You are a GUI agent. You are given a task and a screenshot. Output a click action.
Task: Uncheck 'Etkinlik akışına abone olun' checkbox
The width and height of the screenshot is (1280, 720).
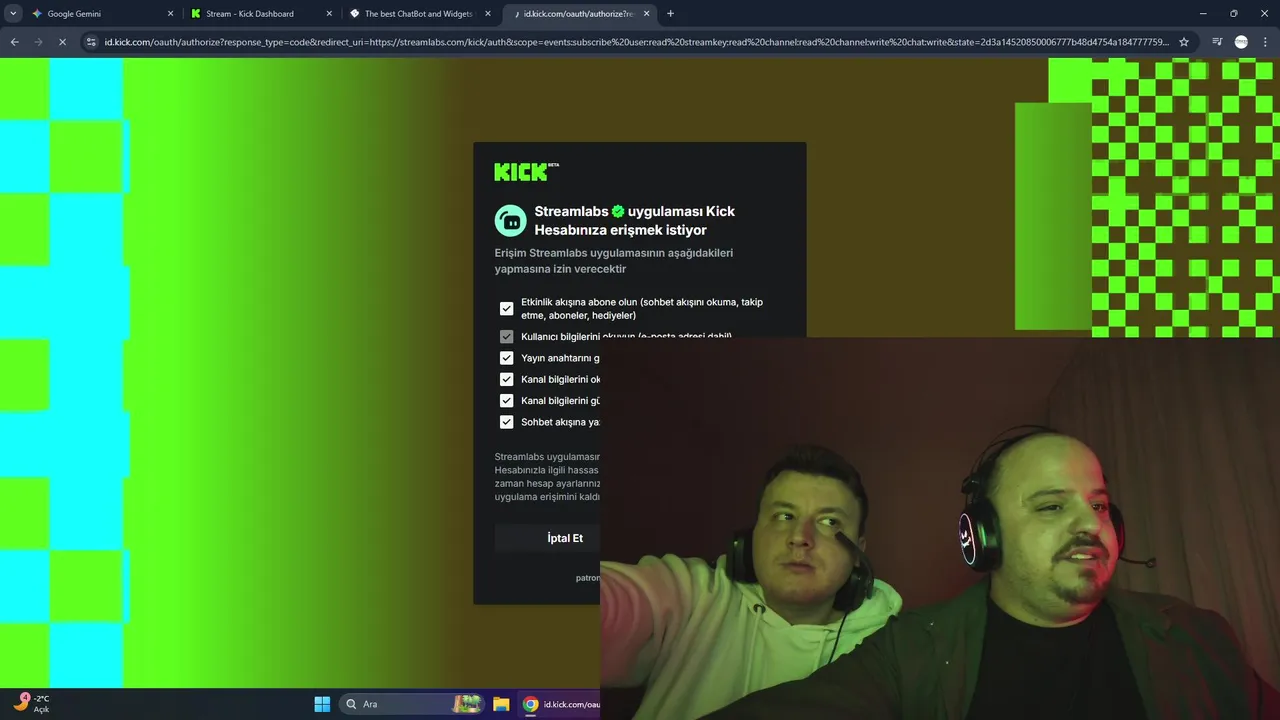coord(506,309)
